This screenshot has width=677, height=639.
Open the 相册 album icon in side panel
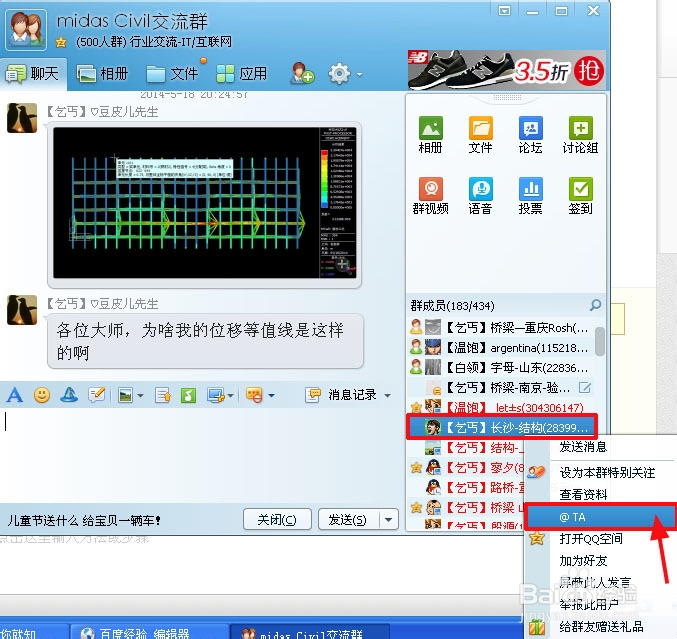(430, 135)
